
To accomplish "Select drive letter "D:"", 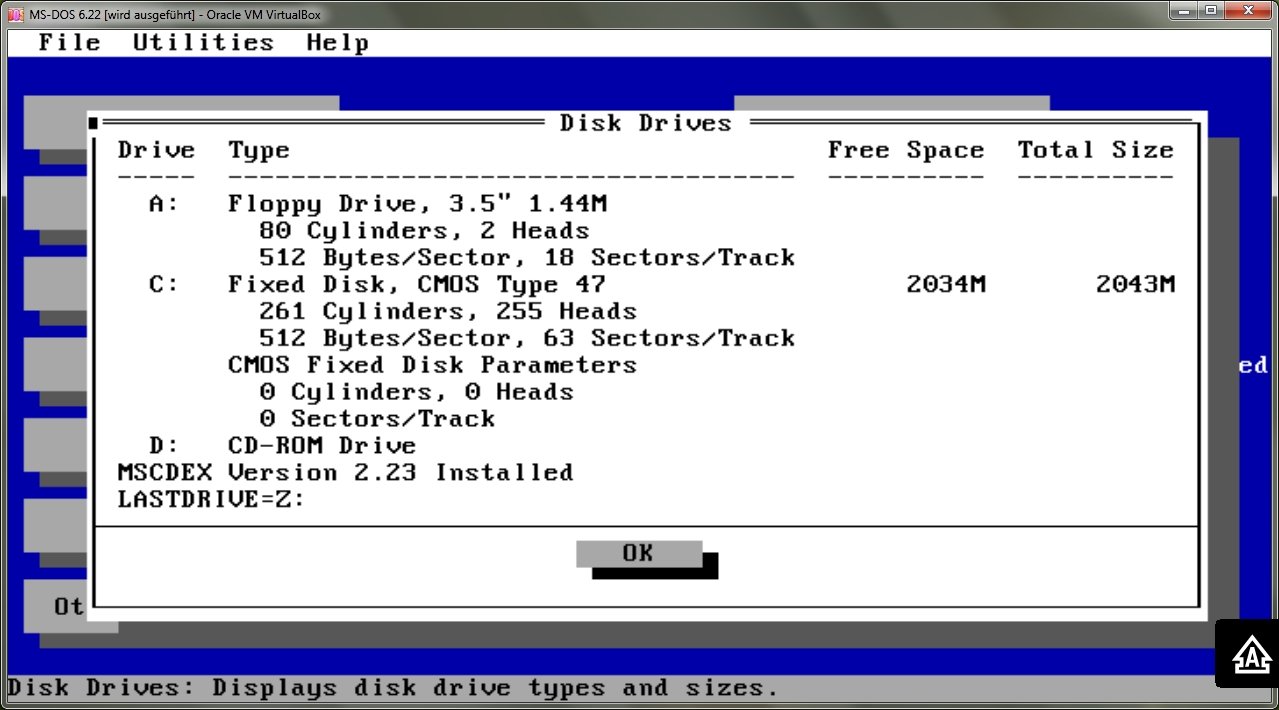I will pyautogui.click(x=164, y=446).
